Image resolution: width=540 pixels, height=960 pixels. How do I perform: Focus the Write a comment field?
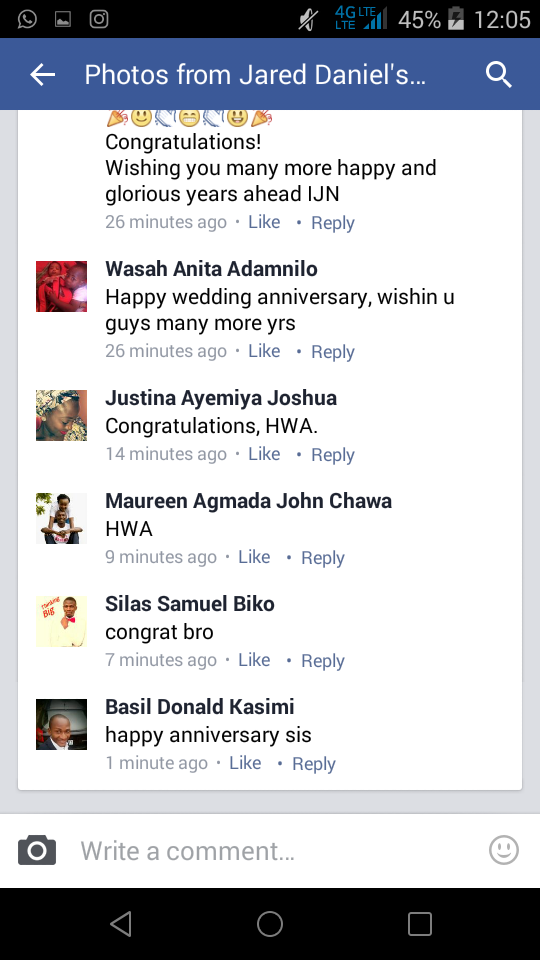(x=270, y=850)
